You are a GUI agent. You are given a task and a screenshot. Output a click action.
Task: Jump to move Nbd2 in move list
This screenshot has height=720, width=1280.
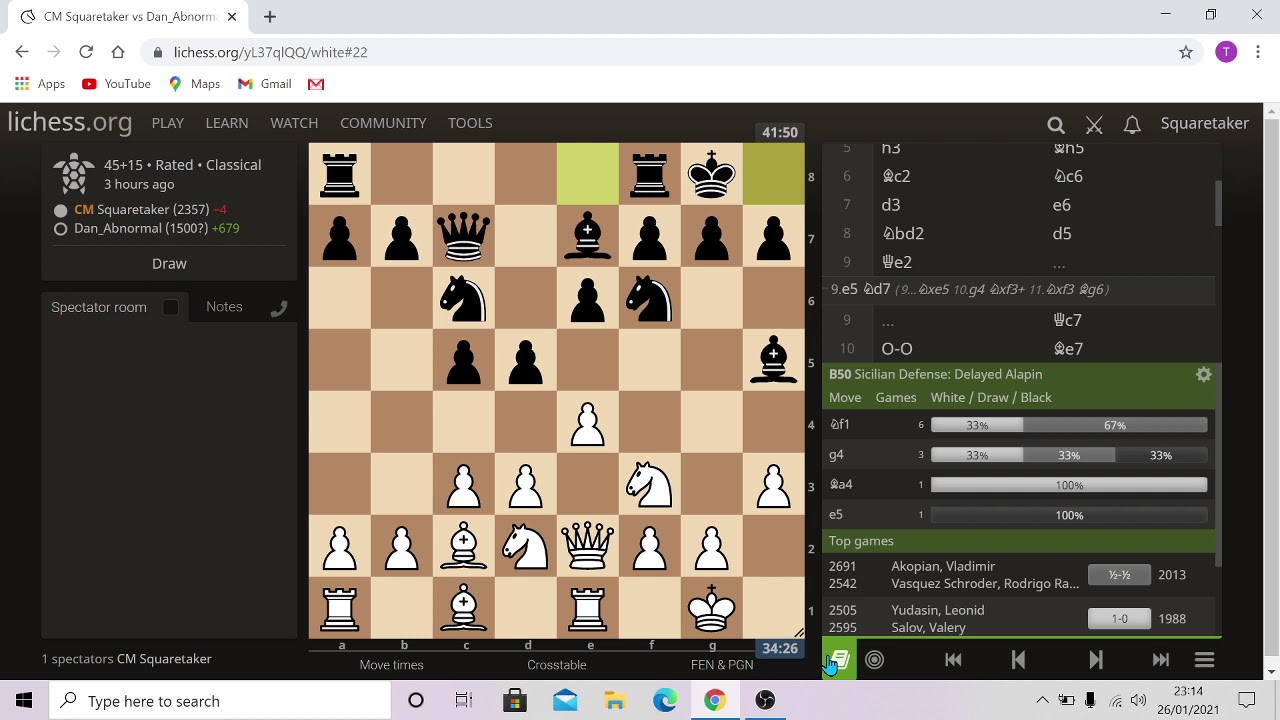tap(902, 233)
